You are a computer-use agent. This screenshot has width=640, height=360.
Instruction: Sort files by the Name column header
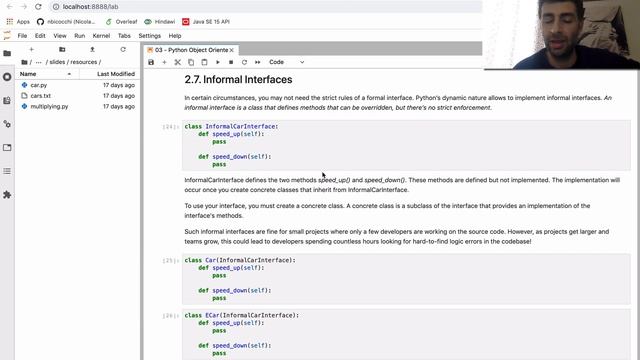pos(47,74)
